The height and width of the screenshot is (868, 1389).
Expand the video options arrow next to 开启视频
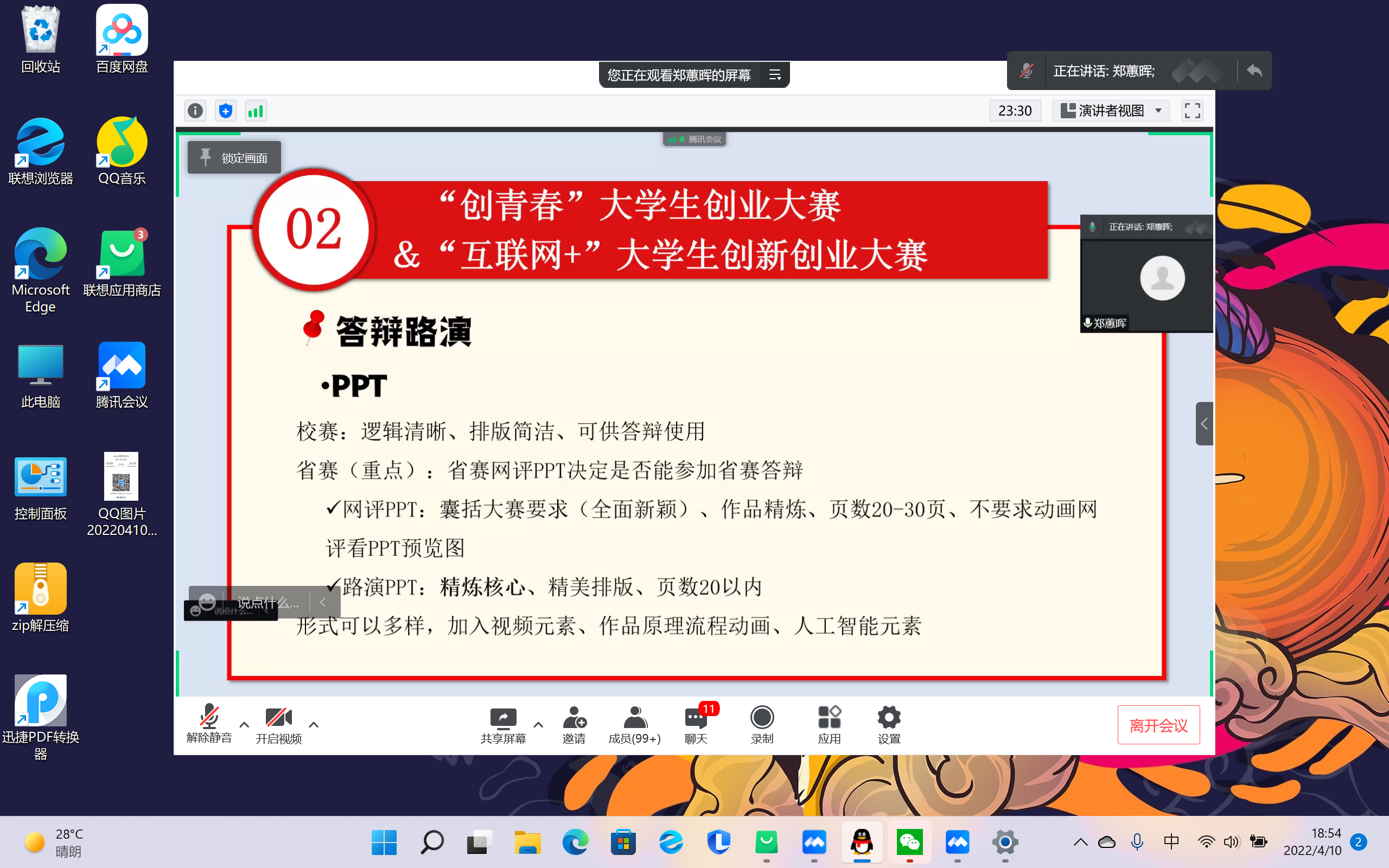314,724
